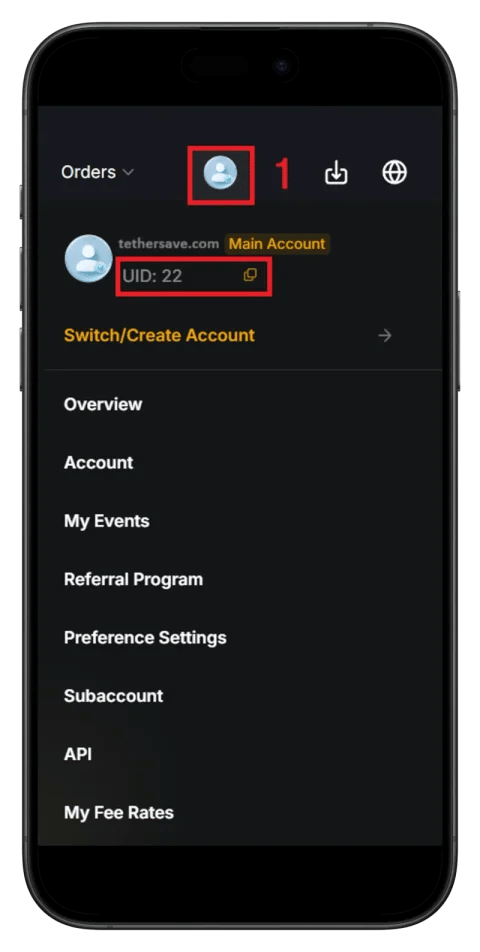The image size is (480, 952).
Task: Open the language globe icon
Action: point(394,172)
